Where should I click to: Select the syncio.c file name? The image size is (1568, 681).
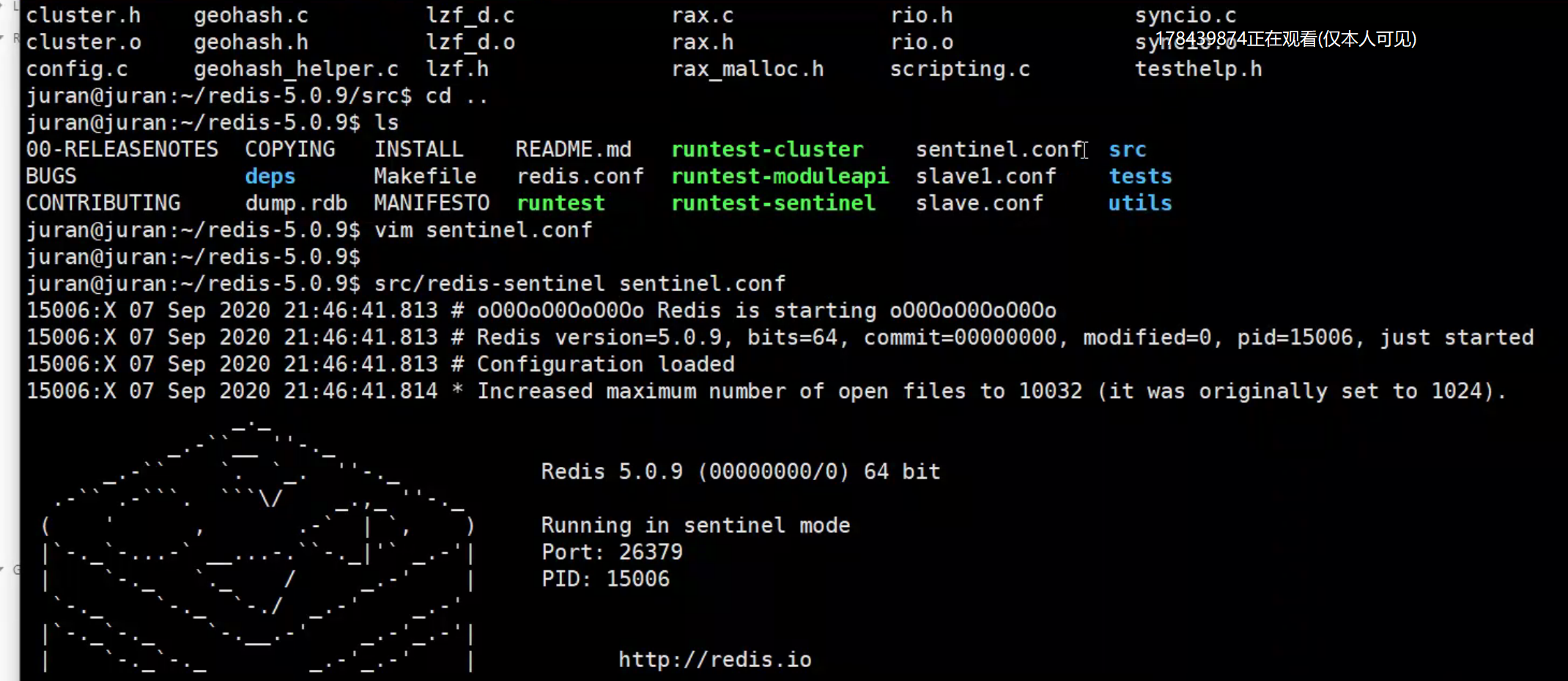click(x=1186, y=15)
